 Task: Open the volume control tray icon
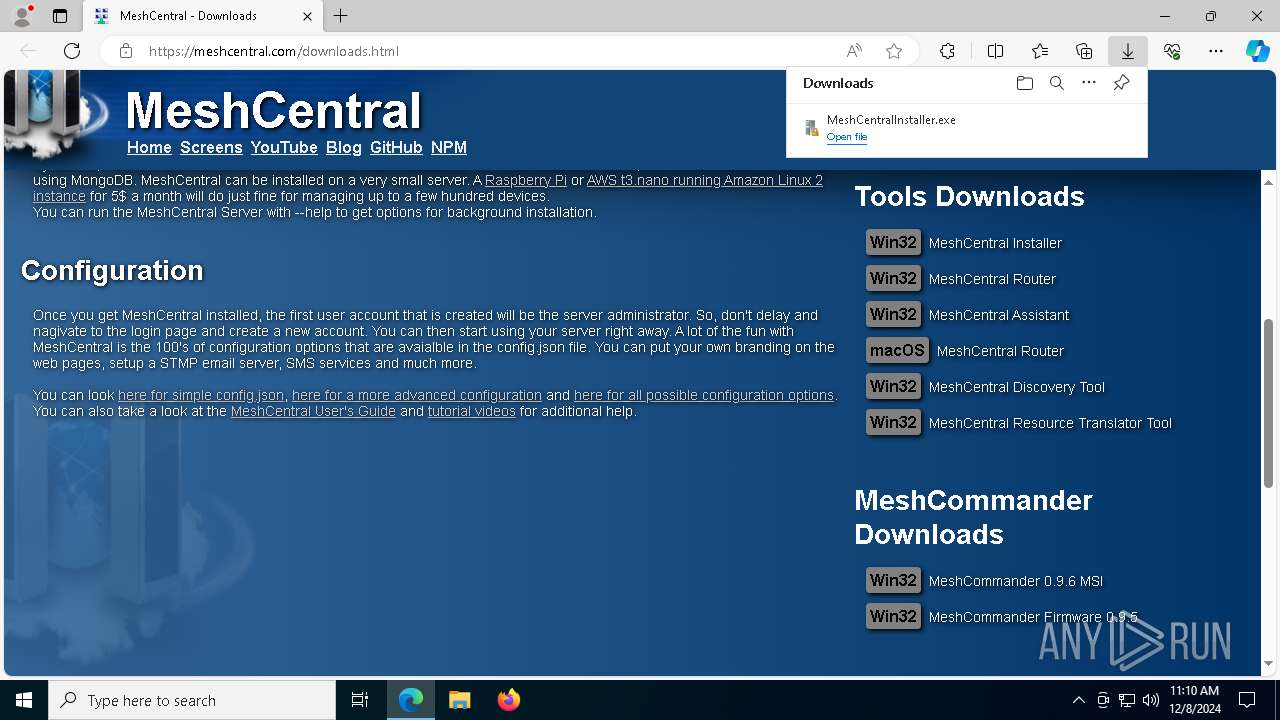(x=1151, y=700)
